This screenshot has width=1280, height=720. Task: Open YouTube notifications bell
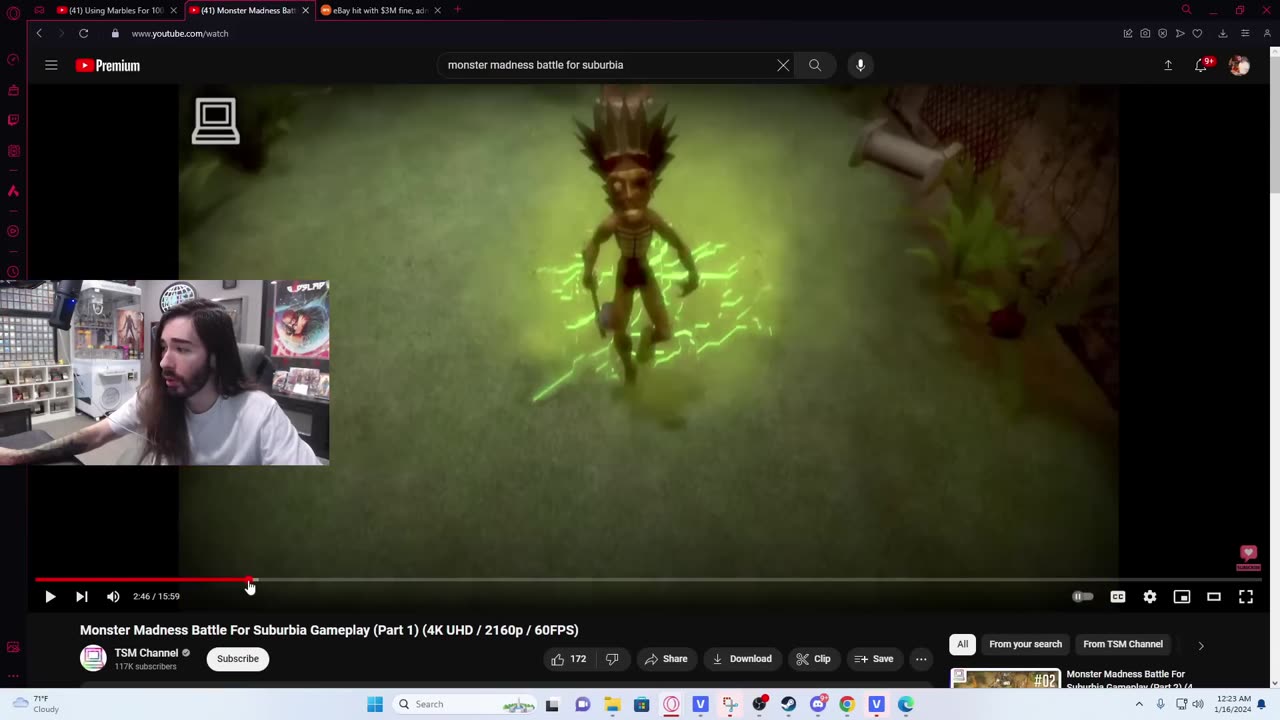coord(1201,65)
